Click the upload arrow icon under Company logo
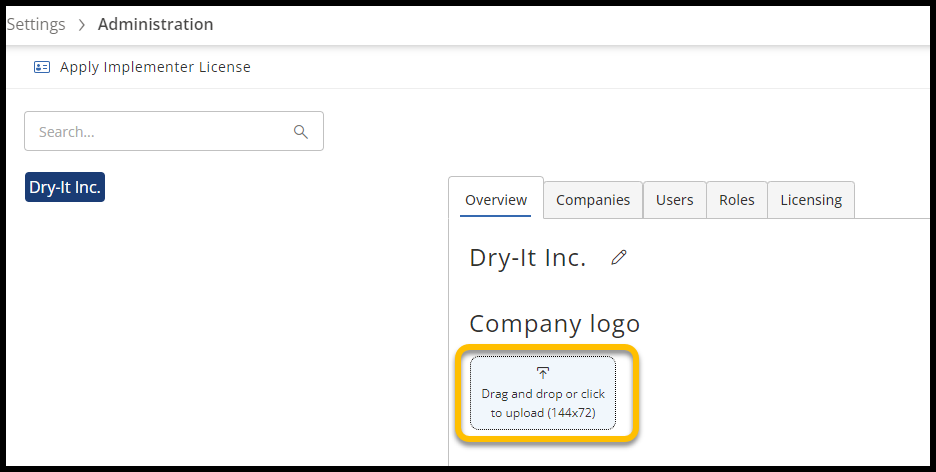The height and width of the screenshot is (472, 936). click(x=543, y=373)
